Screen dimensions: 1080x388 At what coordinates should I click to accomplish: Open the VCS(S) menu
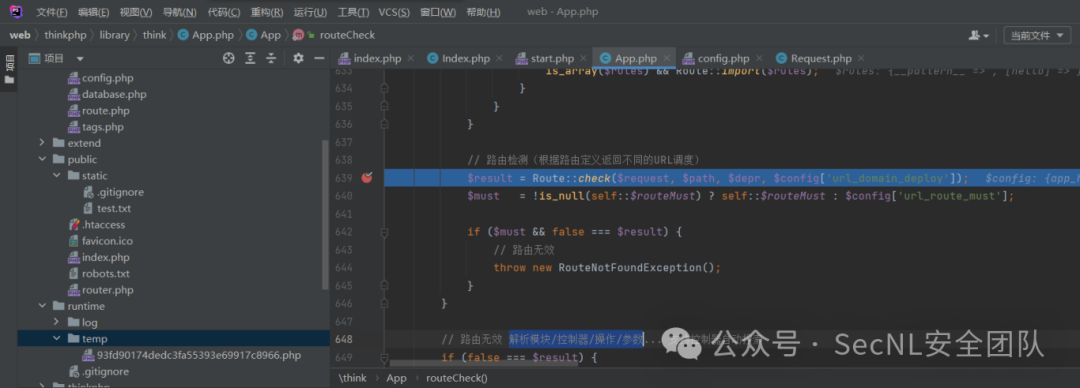394,12
